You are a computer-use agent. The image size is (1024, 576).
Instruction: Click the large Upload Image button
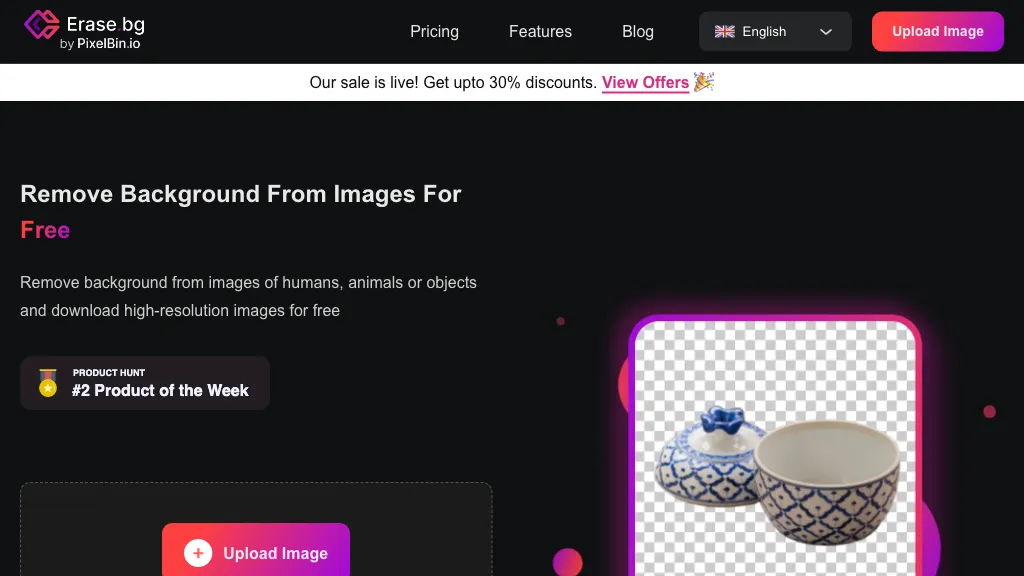(256, 549)
